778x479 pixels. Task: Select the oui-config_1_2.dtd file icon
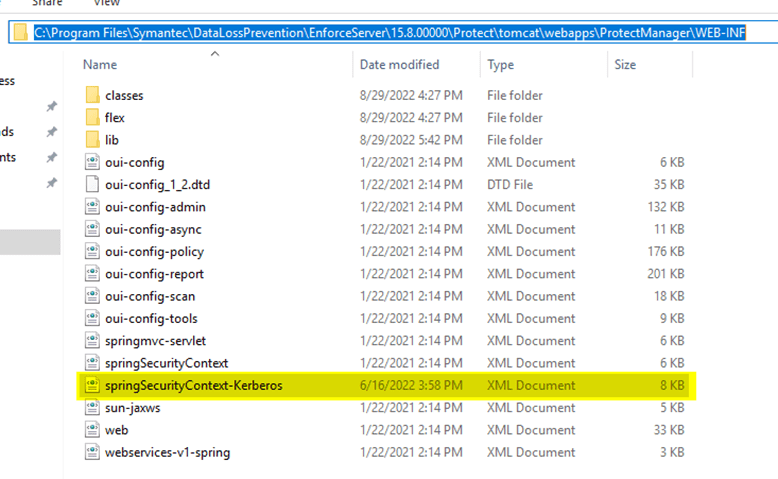pos(92,184)
